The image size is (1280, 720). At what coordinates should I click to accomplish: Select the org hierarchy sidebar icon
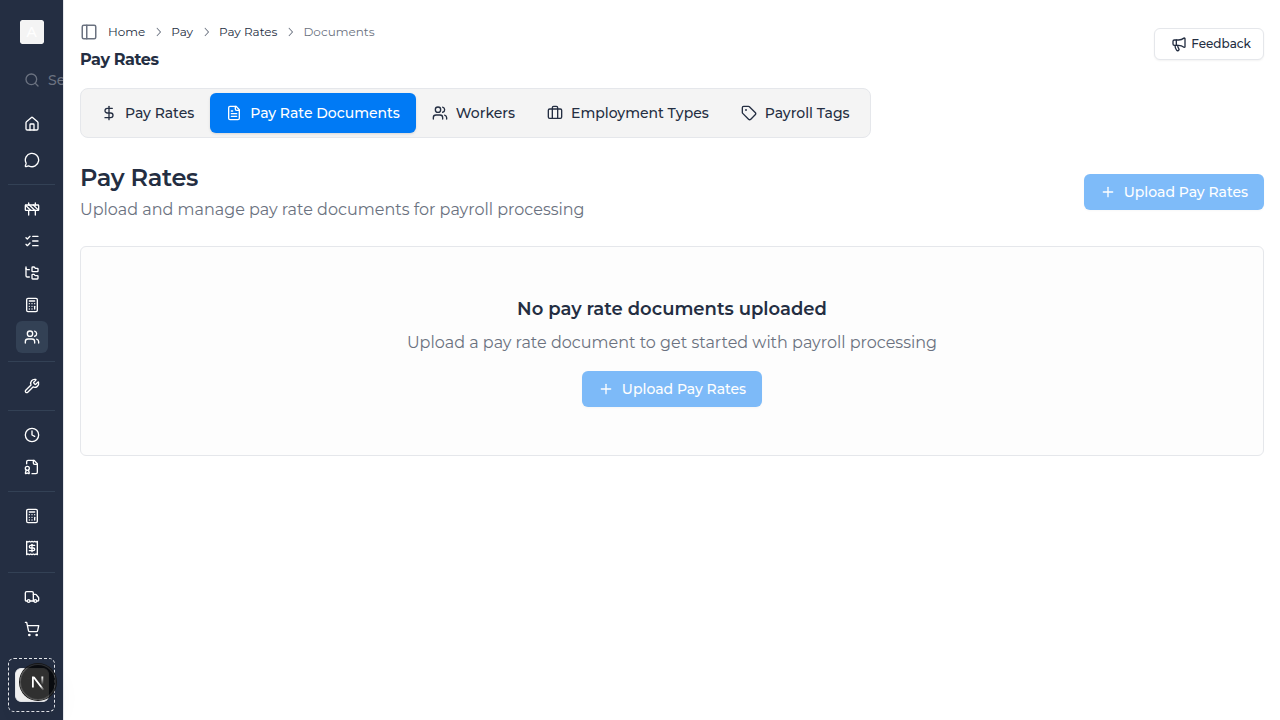(x=32, y=272)
